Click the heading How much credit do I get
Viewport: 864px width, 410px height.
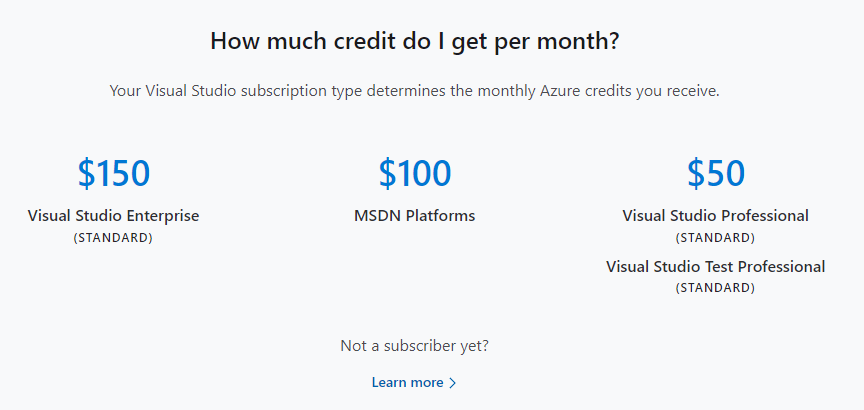coord(414,42)
